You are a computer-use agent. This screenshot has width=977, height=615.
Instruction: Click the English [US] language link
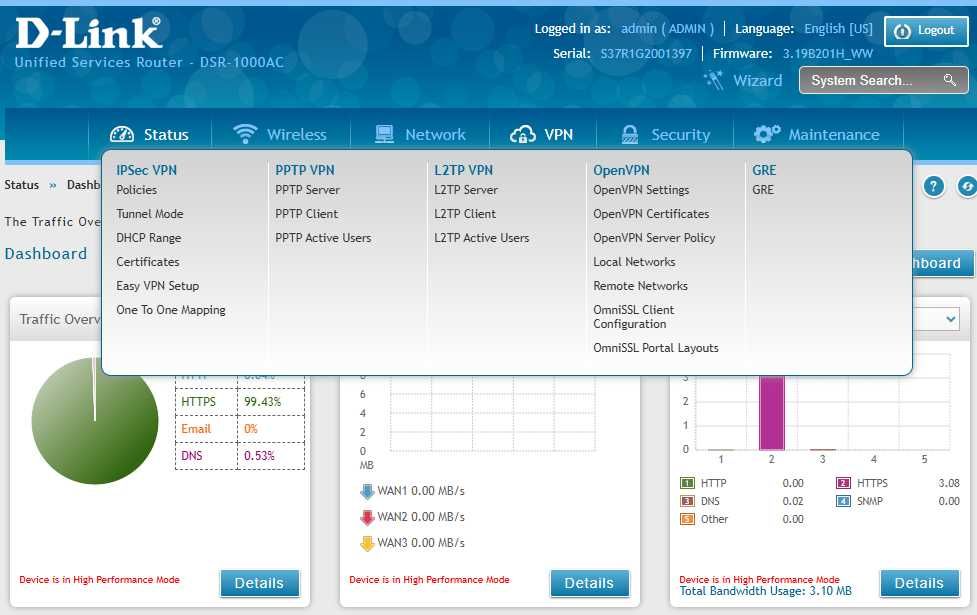838,29
